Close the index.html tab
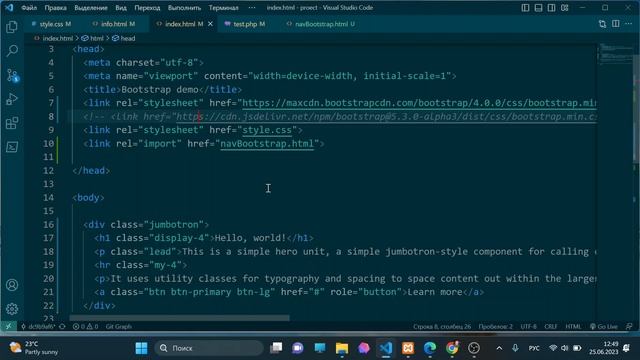The image size is (640, 360). (210, 24)
